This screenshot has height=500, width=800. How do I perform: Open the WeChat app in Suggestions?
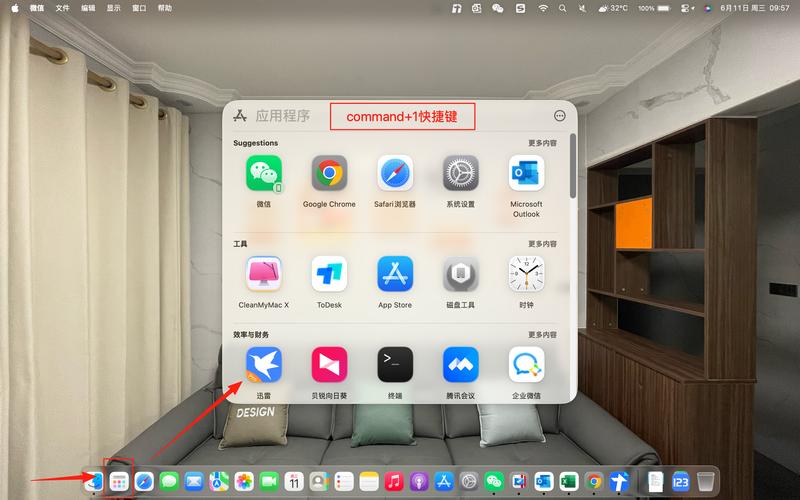pos(264,173)
